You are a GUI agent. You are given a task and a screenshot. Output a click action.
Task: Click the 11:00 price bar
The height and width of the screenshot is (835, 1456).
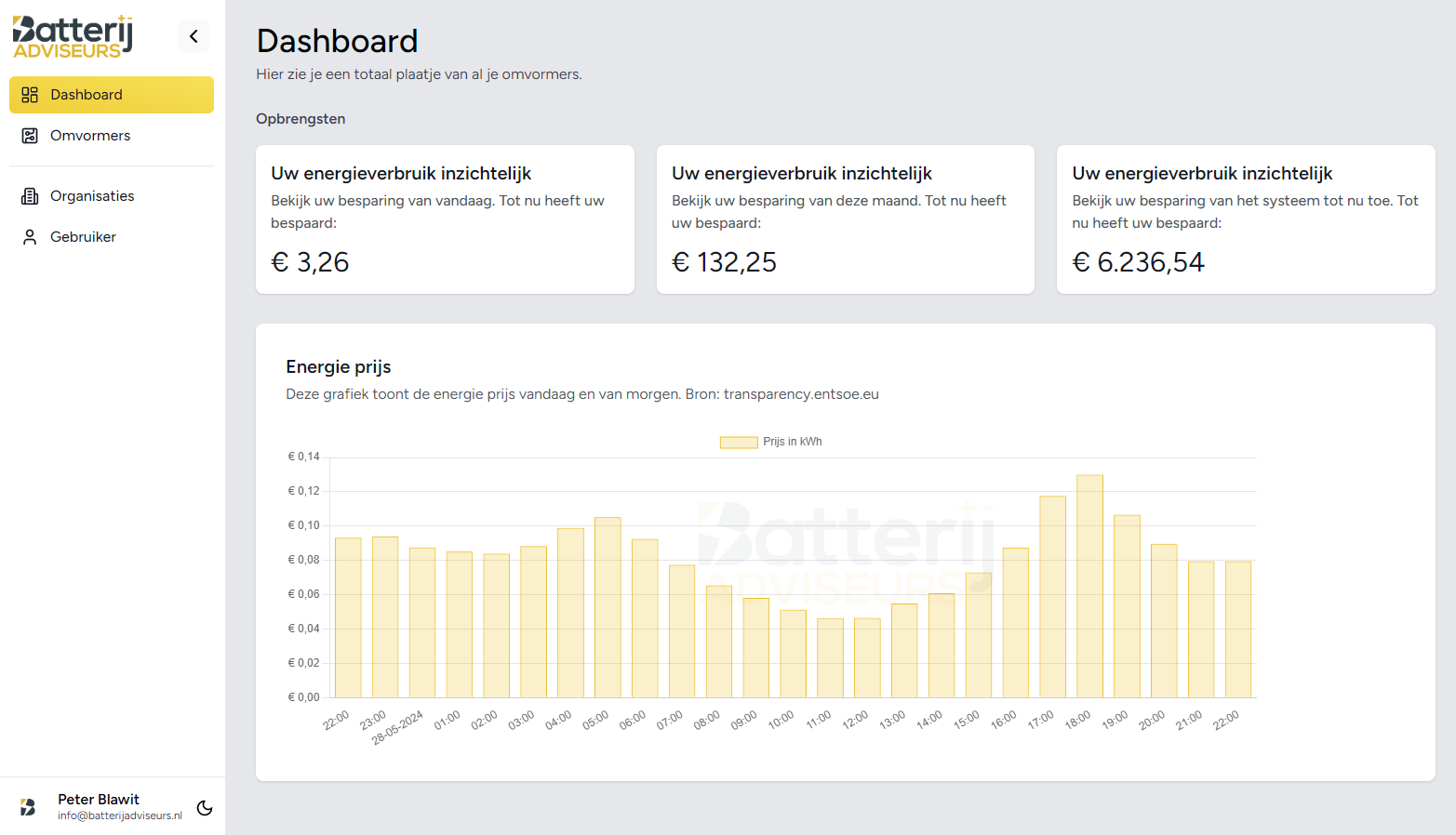click(830, 658)
